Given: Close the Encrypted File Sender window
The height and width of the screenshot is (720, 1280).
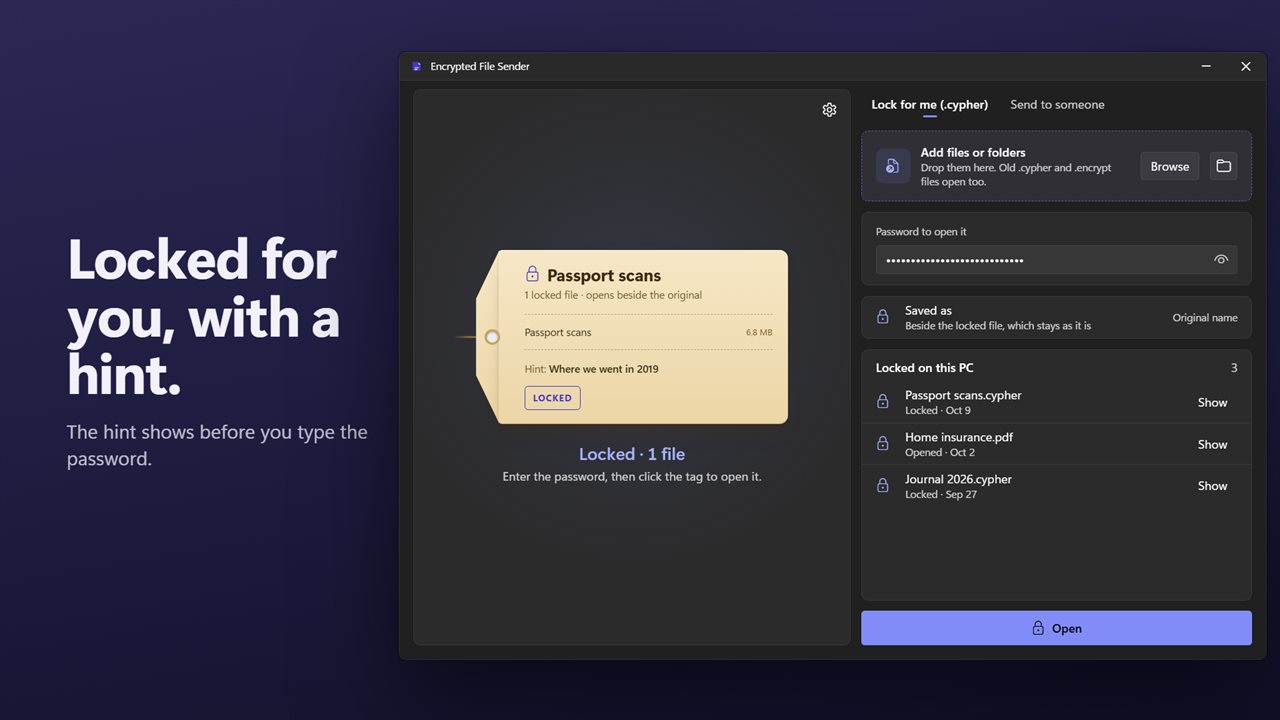Looking at the screenshot, I should [1245, 67].
